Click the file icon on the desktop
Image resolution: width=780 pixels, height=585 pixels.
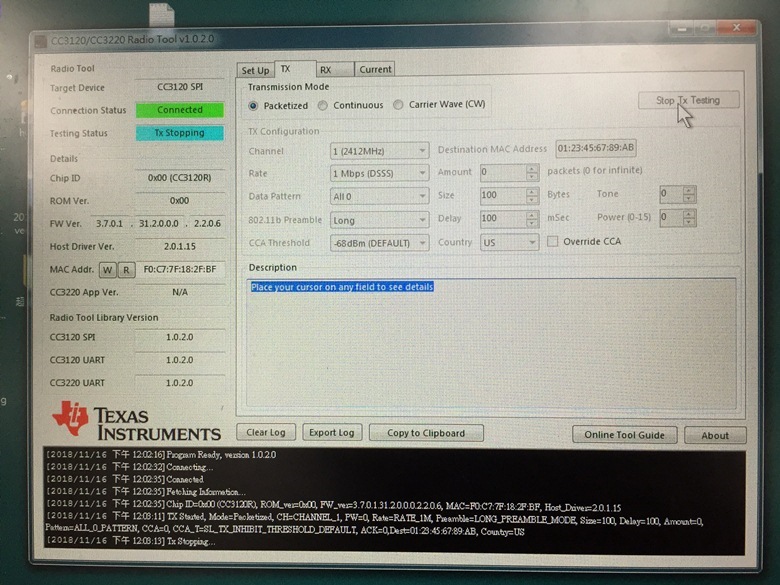[x=162, y=14]
